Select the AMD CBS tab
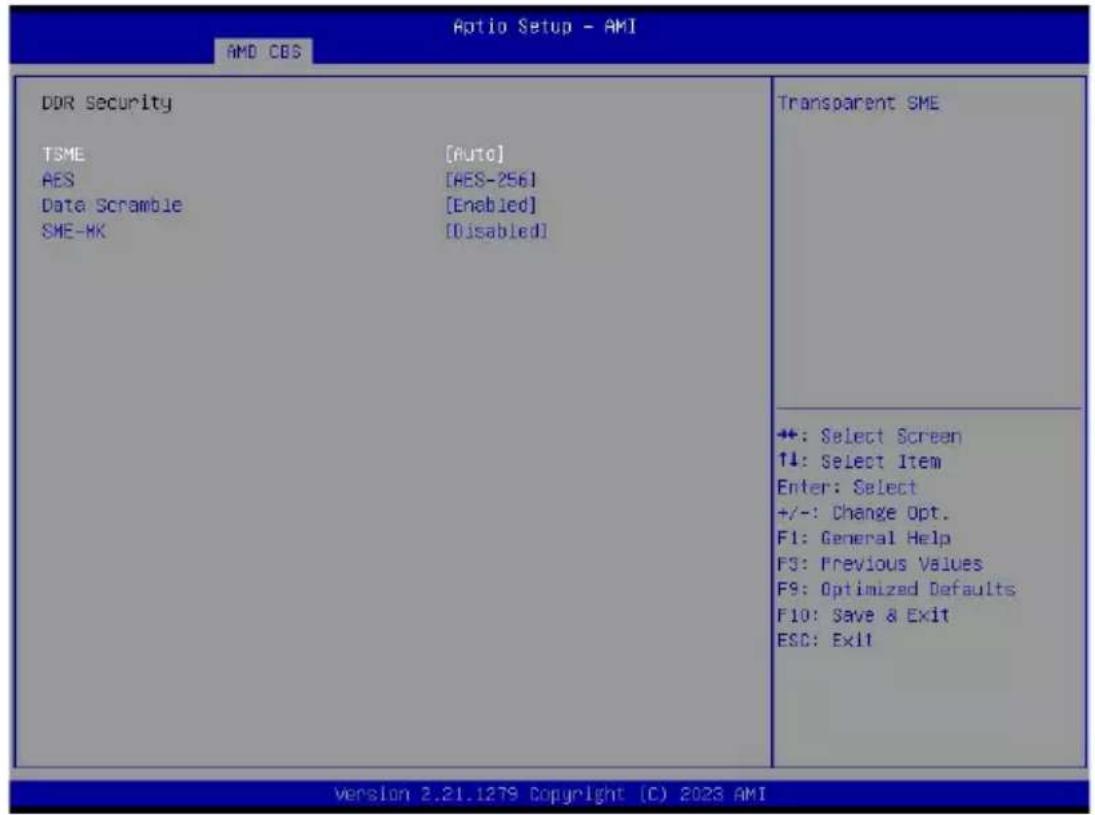This screenshot has height=815, width=1095. (x=264, y=52)
